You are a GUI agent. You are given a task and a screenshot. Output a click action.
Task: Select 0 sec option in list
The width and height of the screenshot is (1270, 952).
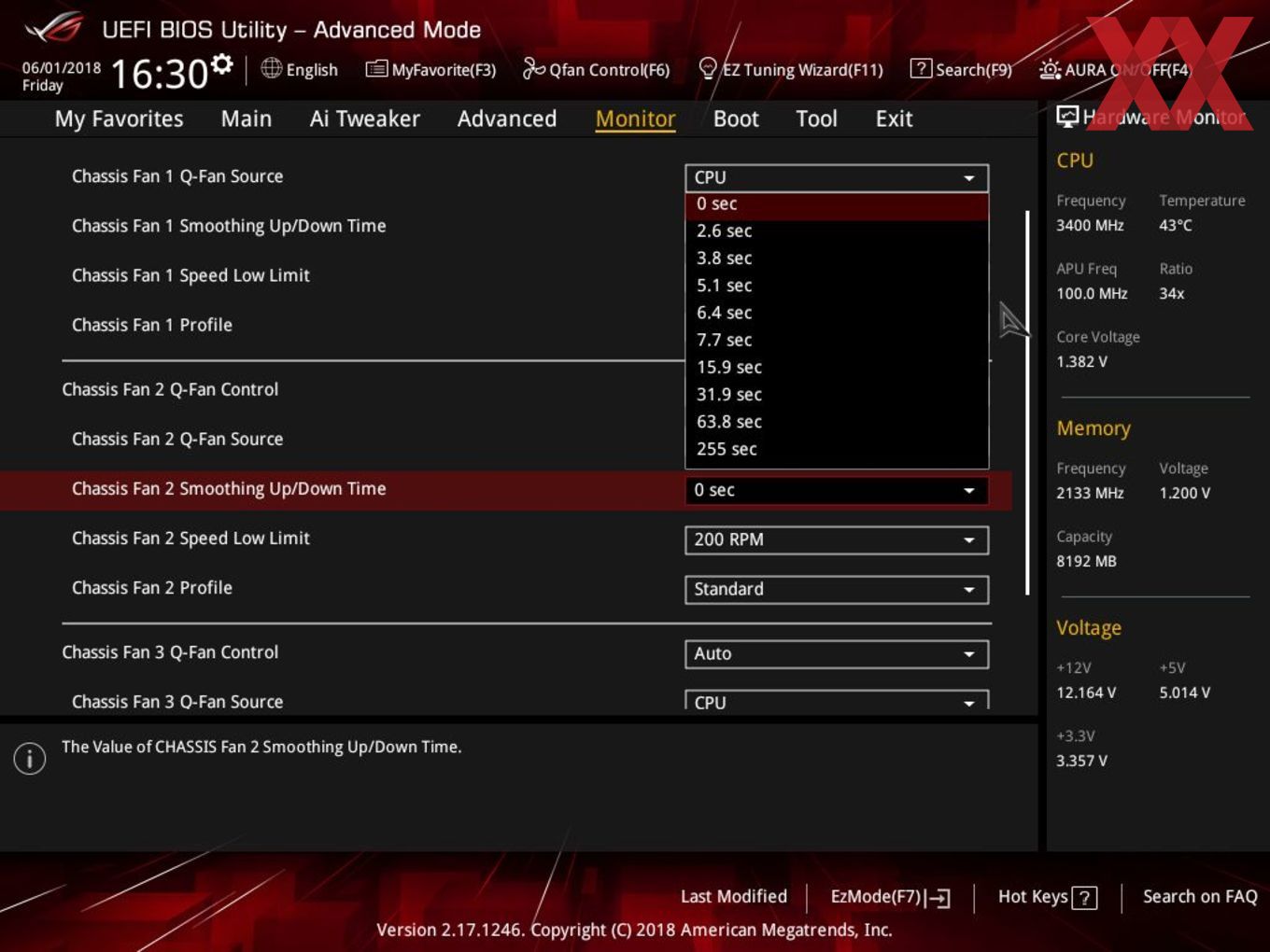[x=837, y=204]
